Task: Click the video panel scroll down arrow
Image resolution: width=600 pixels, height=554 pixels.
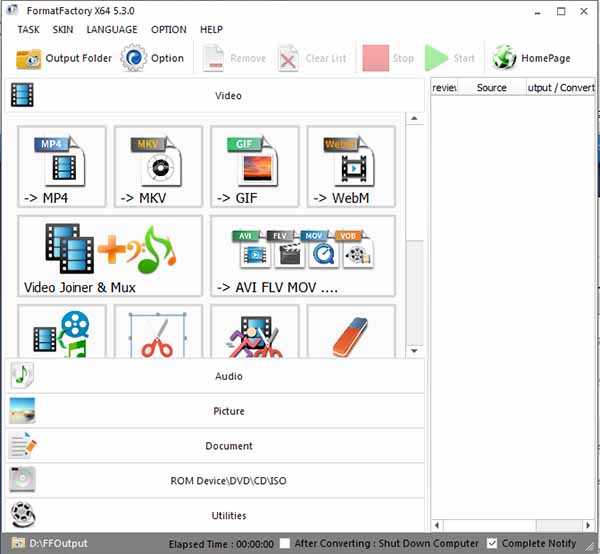Action: [414, 350]
